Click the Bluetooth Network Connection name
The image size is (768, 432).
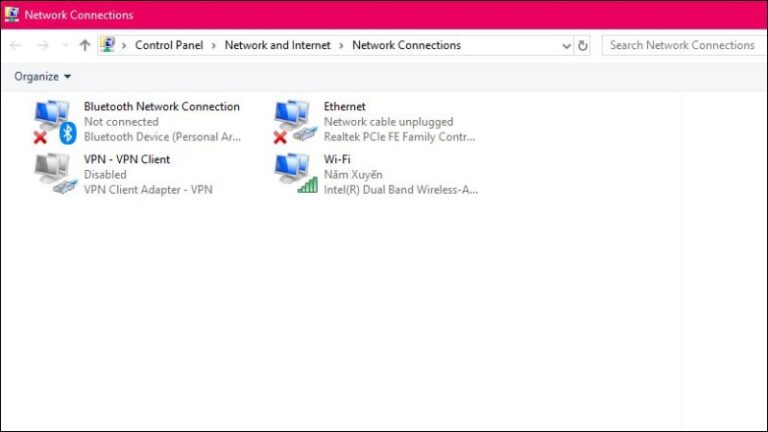(x=162, y=106)
